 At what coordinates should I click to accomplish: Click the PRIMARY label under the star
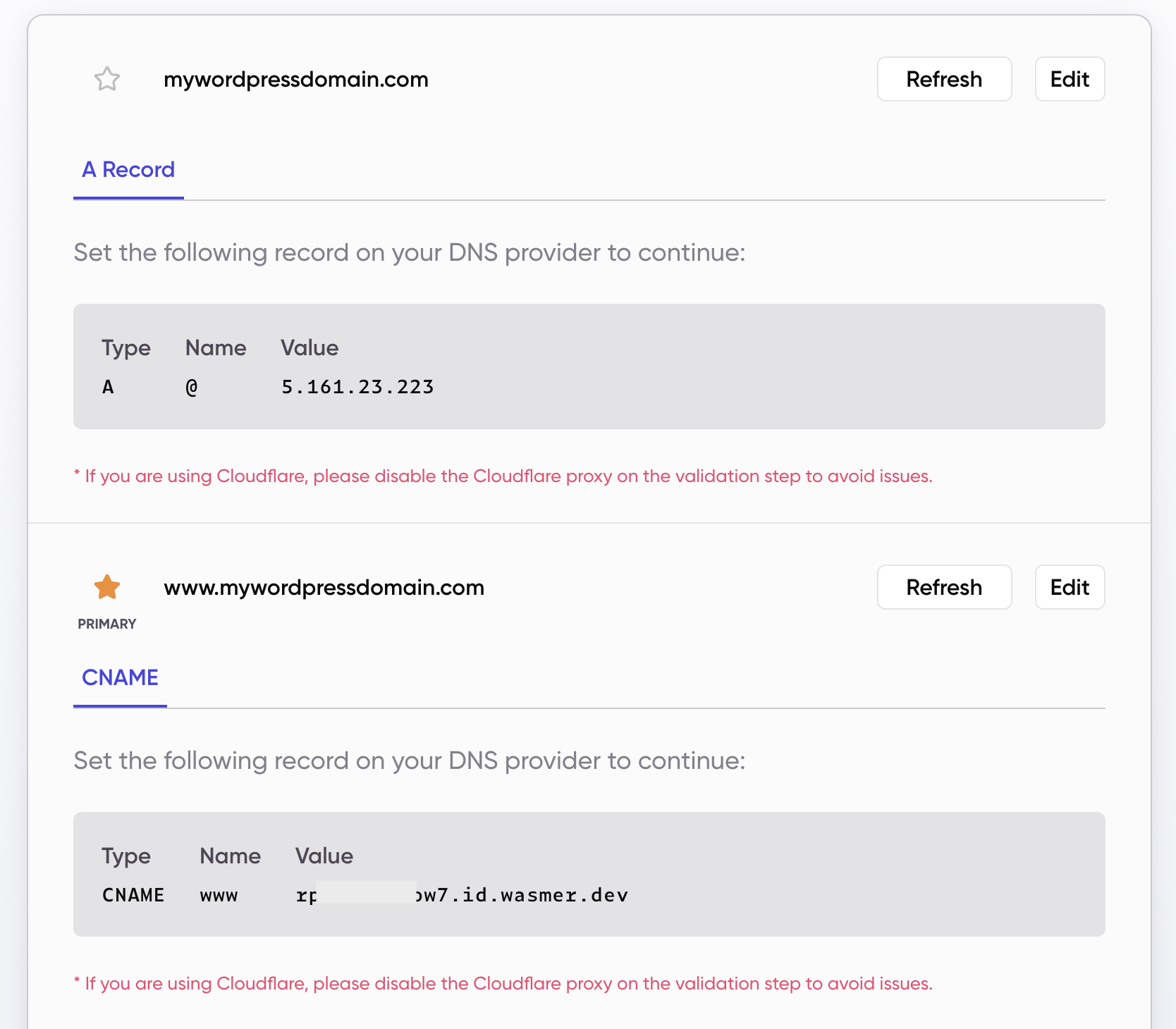[x=106, y=623]
